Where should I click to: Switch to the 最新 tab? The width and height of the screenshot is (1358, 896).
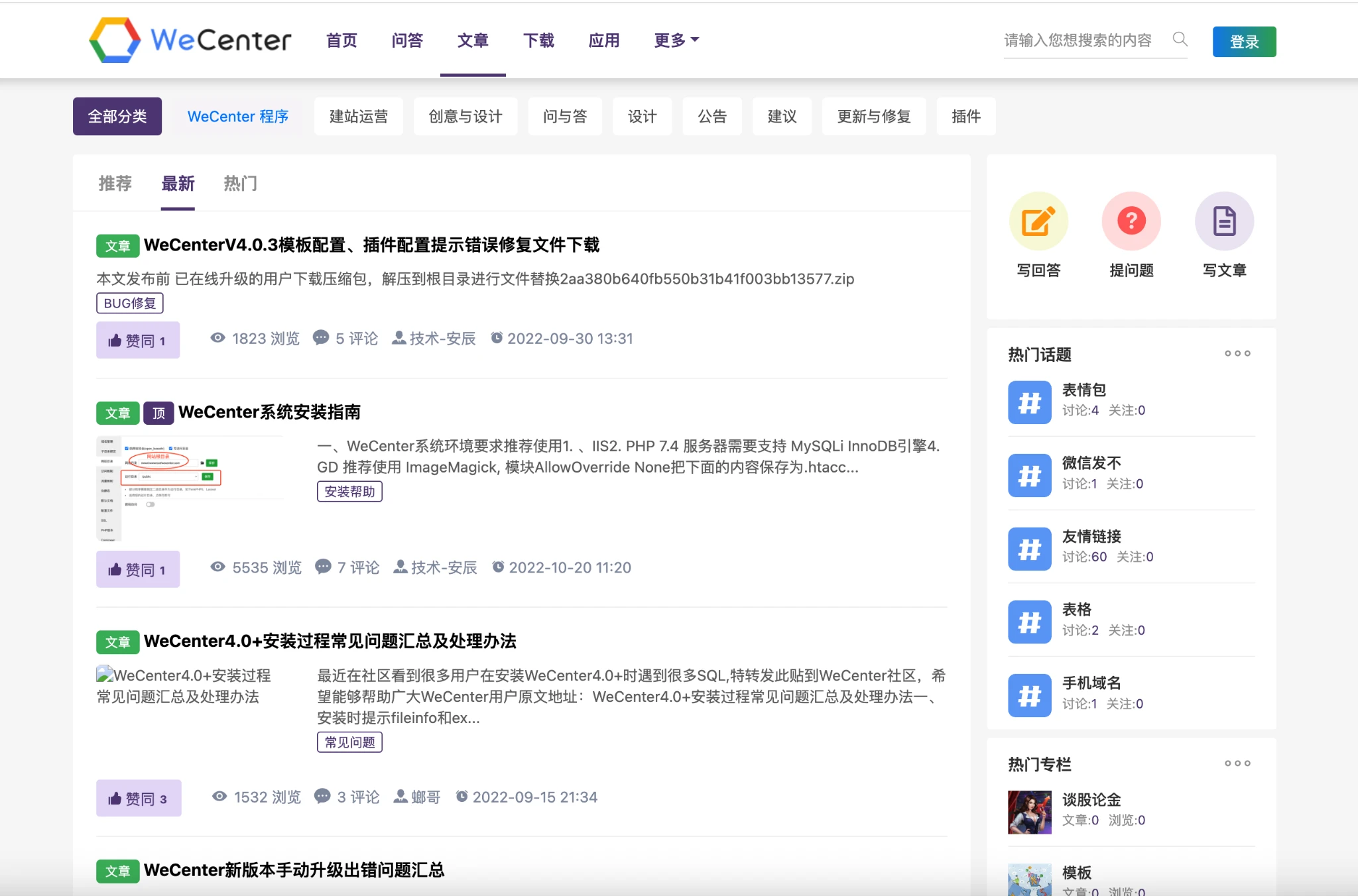178,184
